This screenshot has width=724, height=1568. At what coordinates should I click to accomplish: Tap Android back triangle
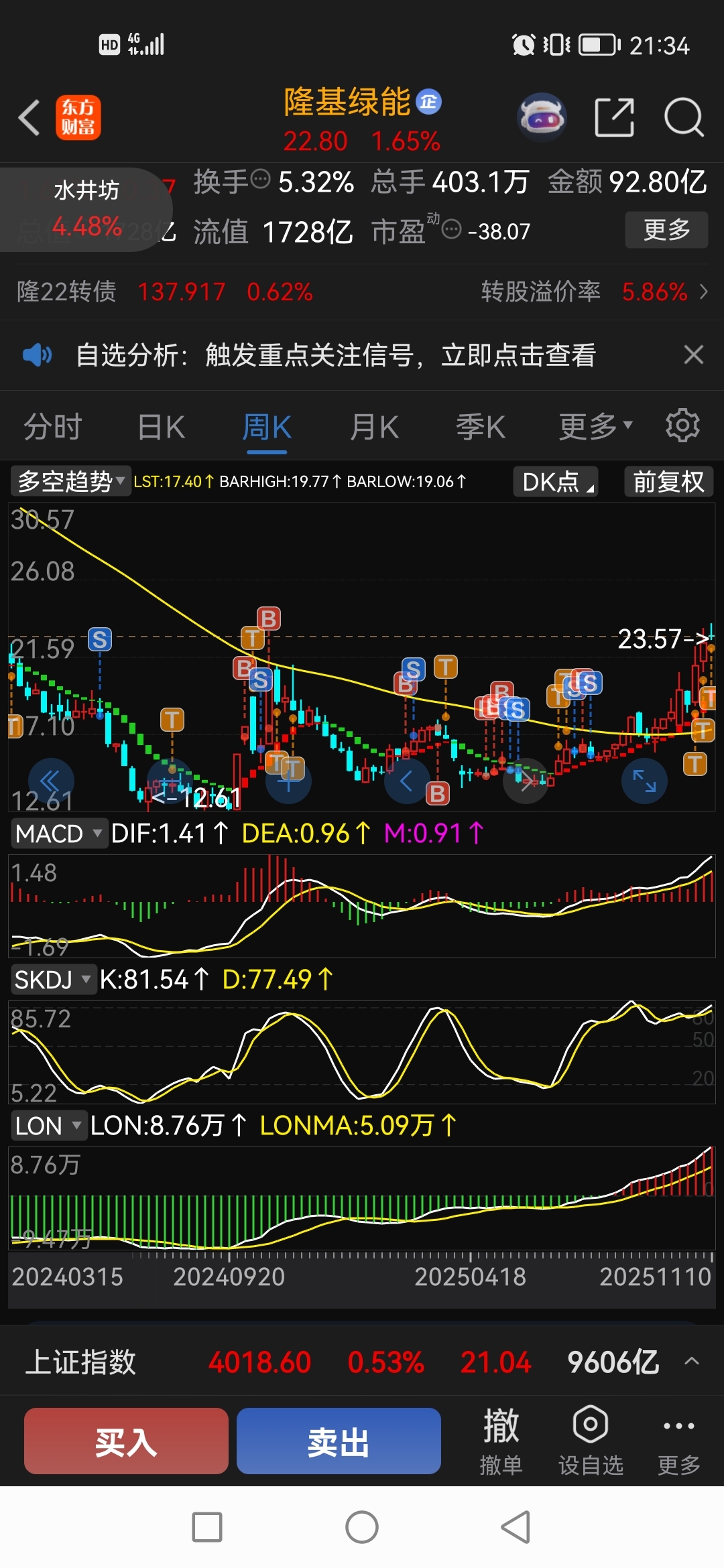(x=516, y=1527)
